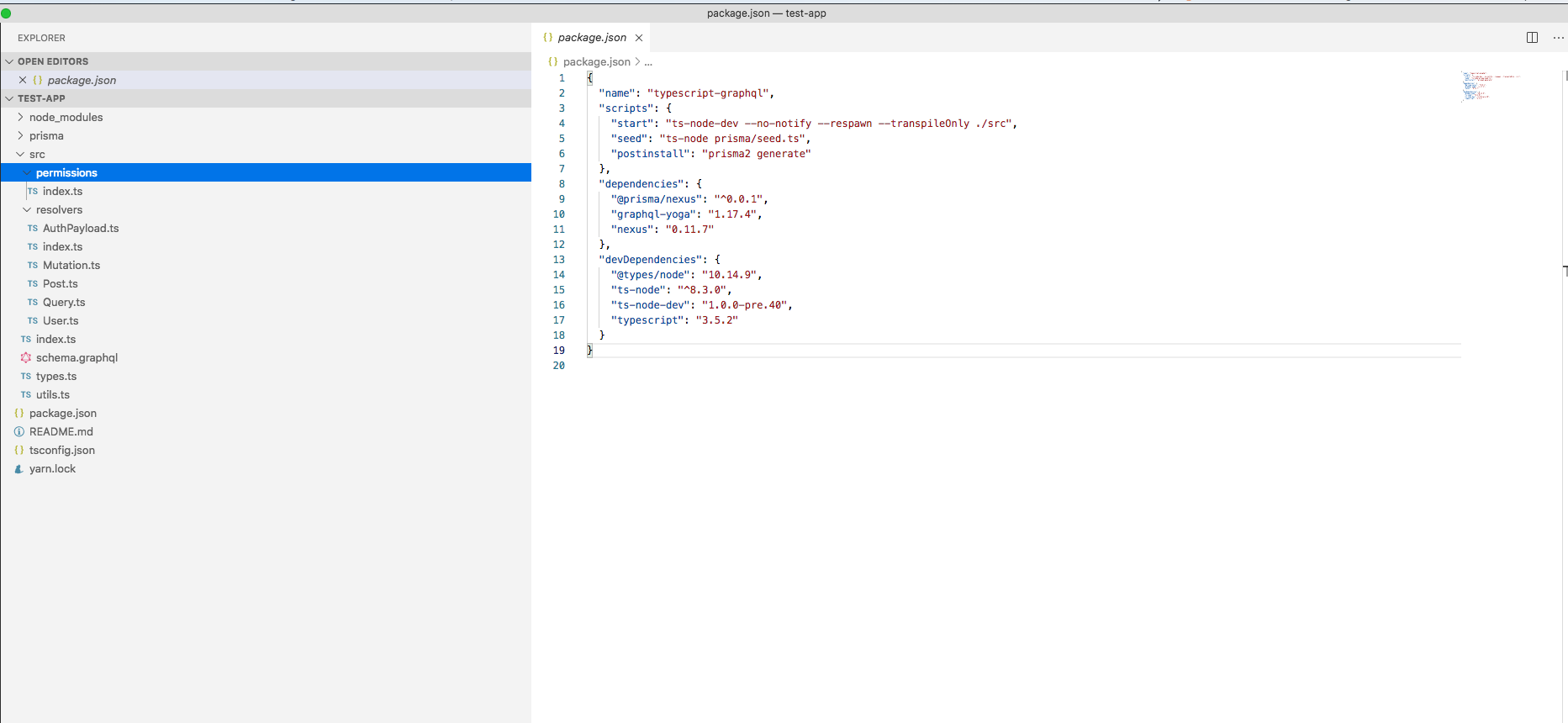Click the TS icon beside Query.ts

pos(33,302)
